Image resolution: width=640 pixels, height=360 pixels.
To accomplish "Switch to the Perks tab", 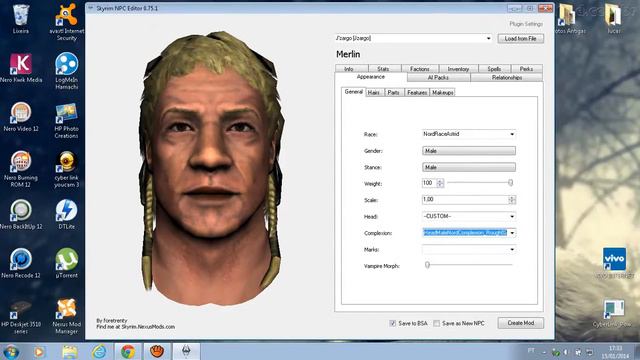I will 527,69.
